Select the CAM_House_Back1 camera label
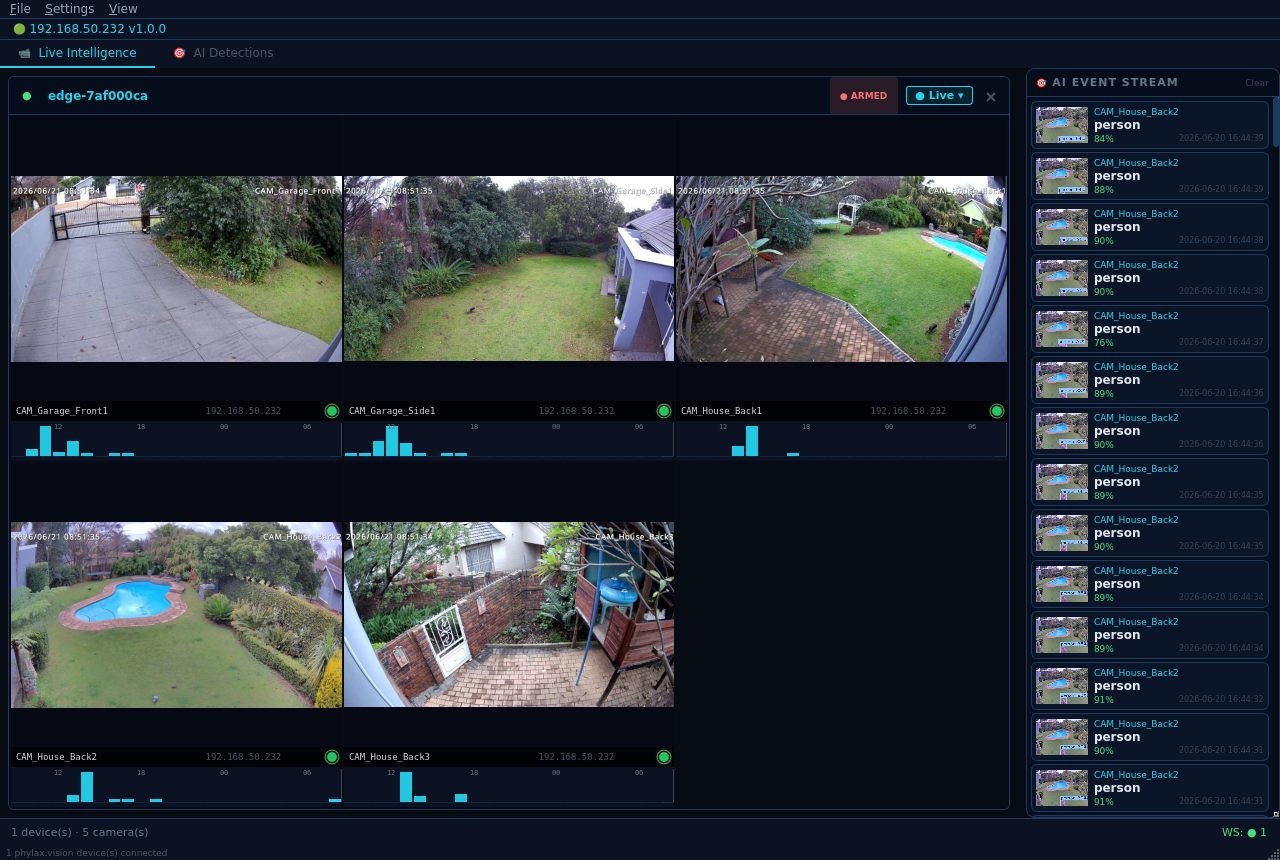This screenshot has width=1280, height=860. pyautogui.click(x=721, y=411)
